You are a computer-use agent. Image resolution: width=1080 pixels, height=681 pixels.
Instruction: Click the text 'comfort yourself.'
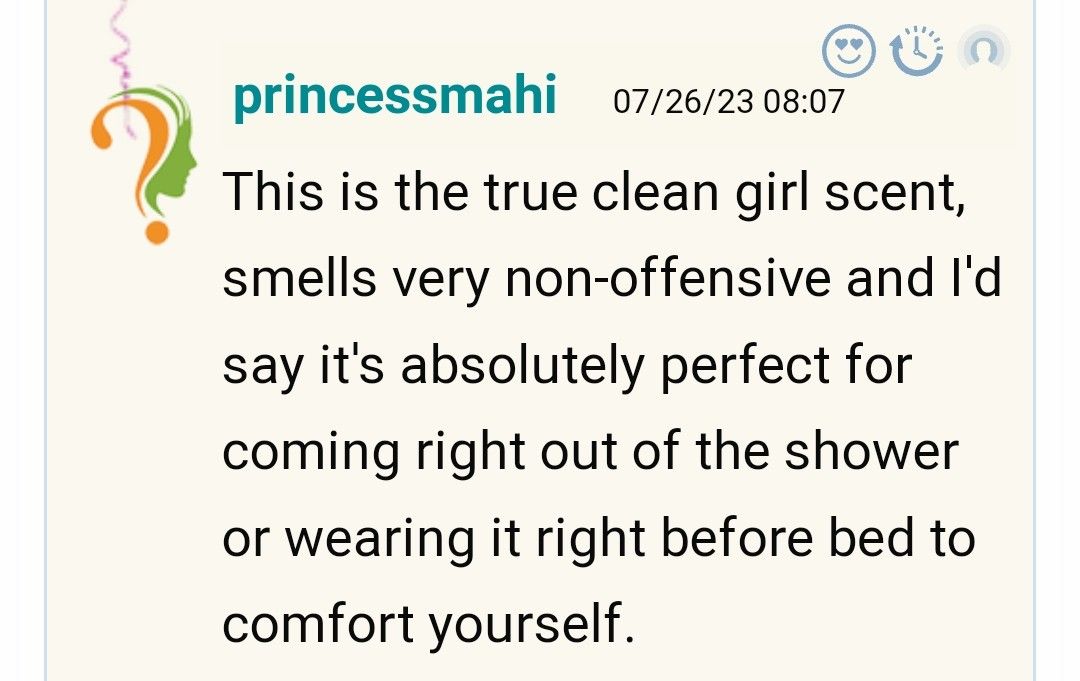point(428,624)
